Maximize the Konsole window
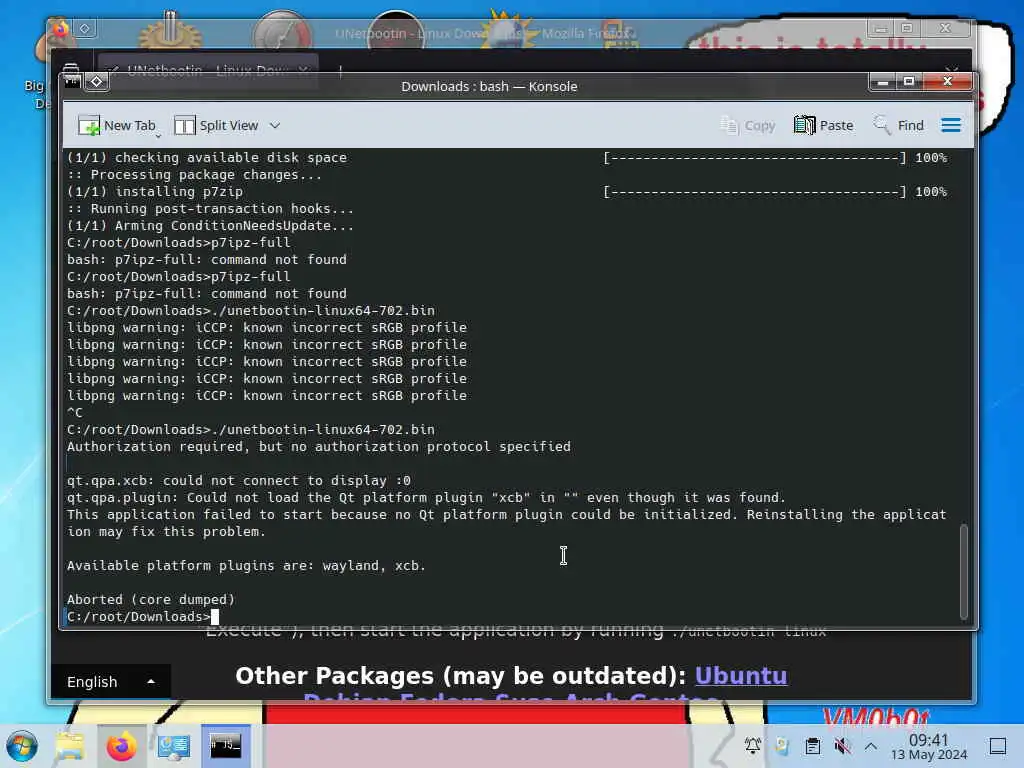1024x768 pixels. 908,82
